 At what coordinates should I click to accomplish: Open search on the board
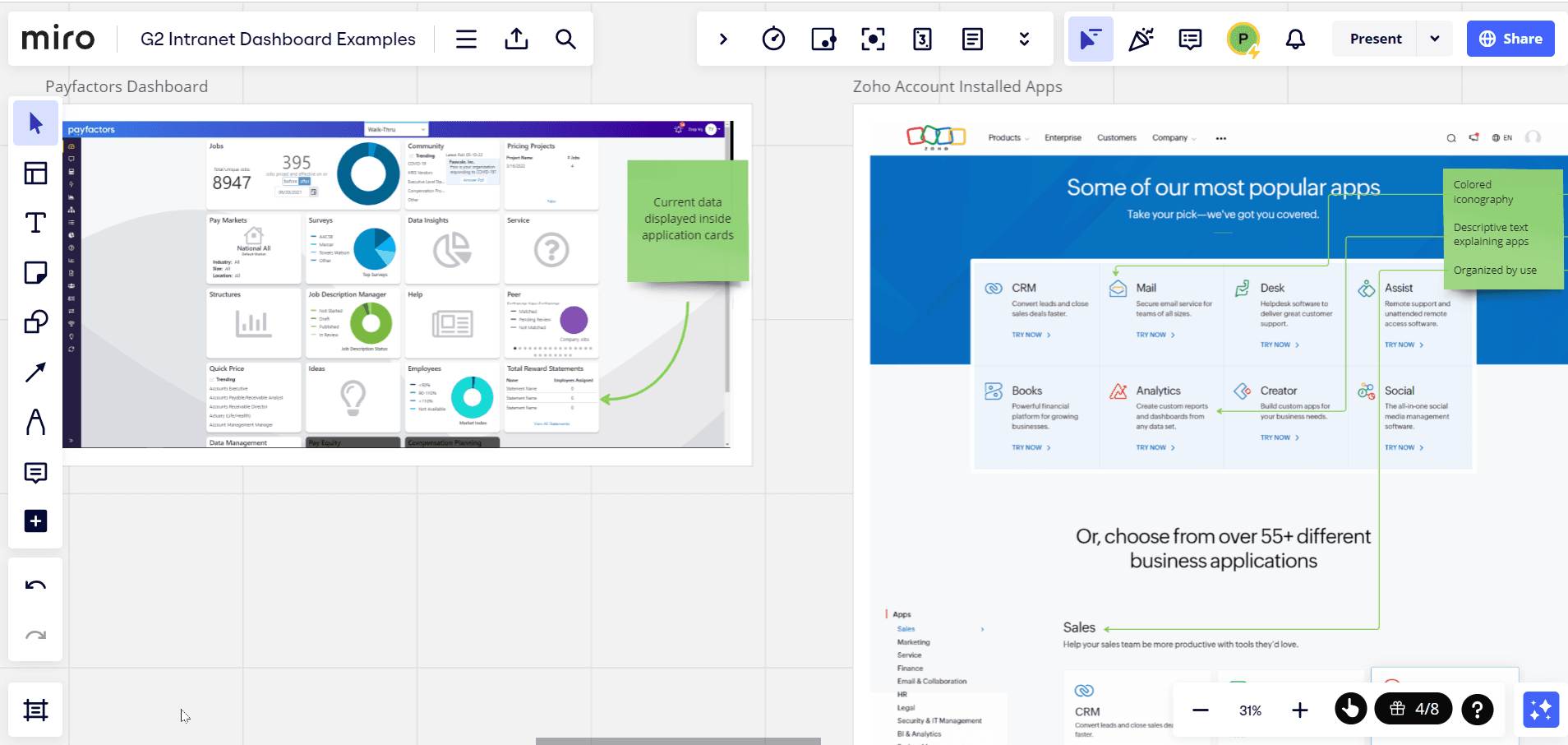(565, 39)
